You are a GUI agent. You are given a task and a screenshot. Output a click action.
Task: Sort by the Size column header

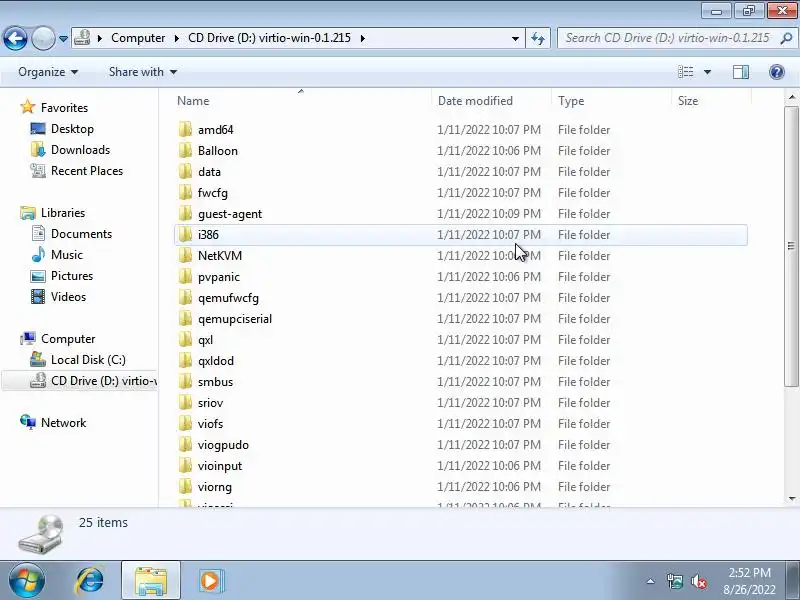712,101
